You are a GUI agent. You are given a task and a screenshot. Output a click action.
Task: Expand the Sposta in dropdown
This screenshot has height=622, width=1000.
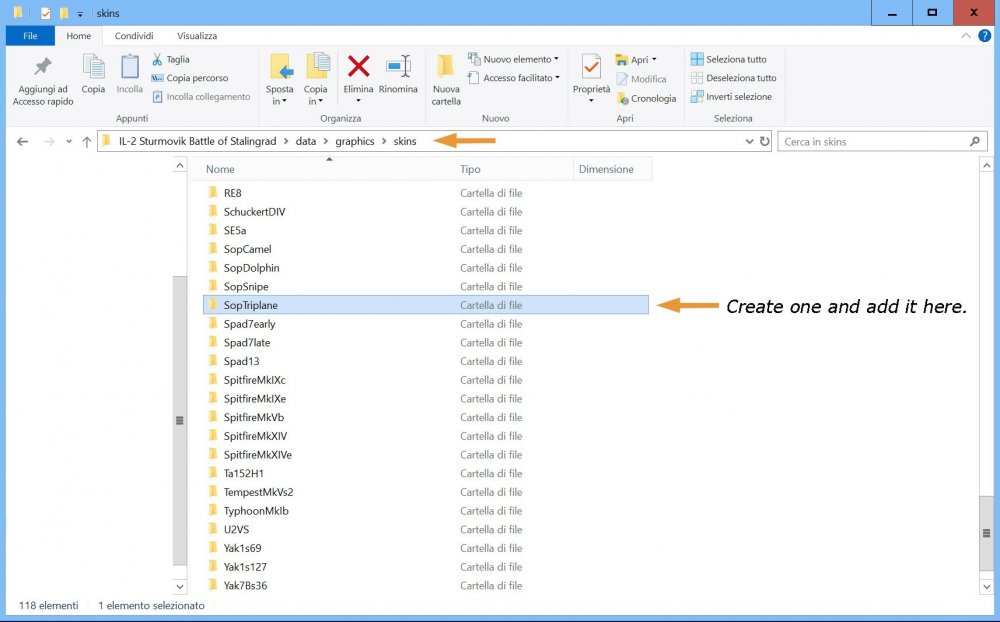point(281,100)
